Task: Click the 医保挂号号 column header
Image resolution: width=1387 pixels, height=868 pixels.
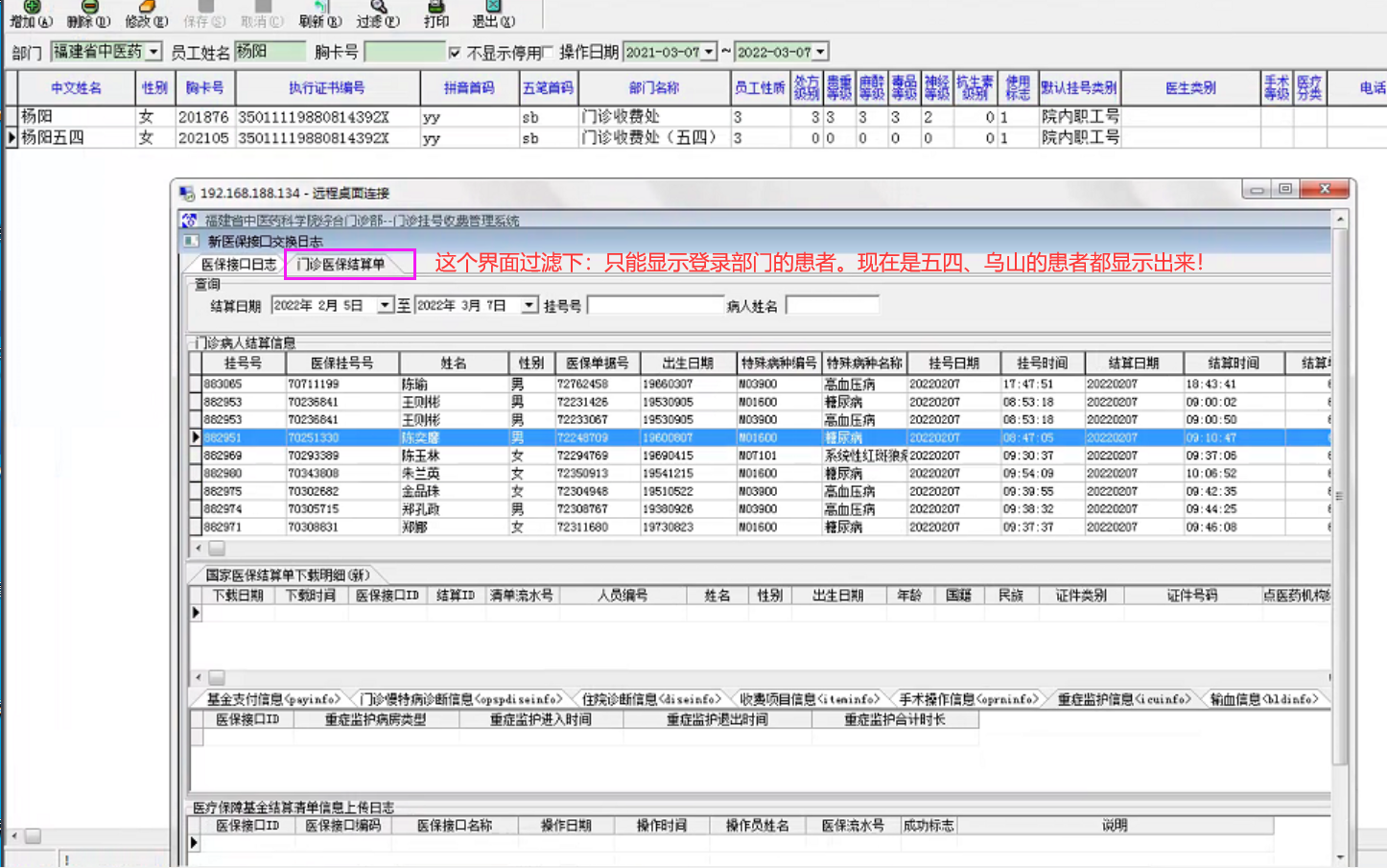Action: (x=341, y=364)
